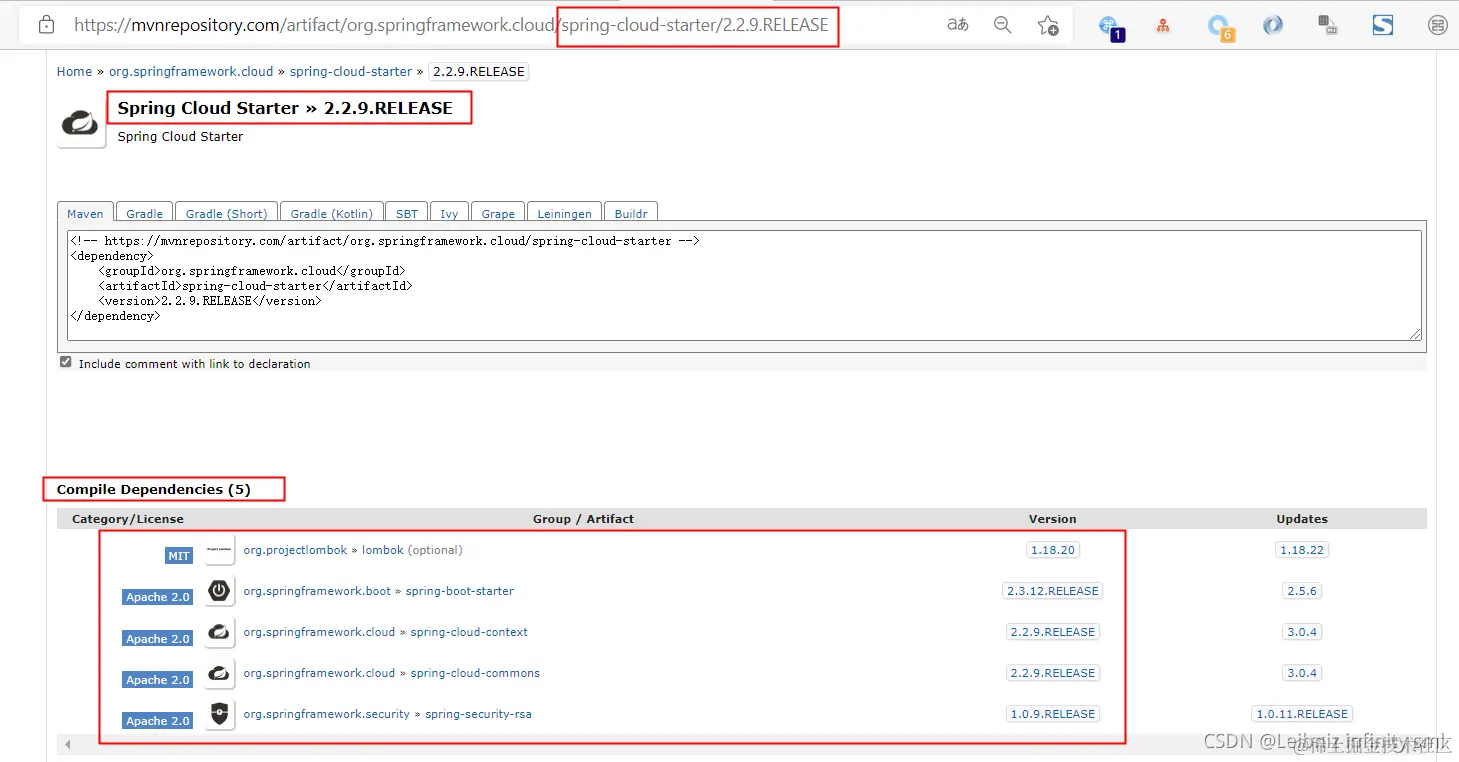Open spring-boot-starter update 2.5.6
The height and width of the screenshot is (762, 1459).
tap(1302, 591)
